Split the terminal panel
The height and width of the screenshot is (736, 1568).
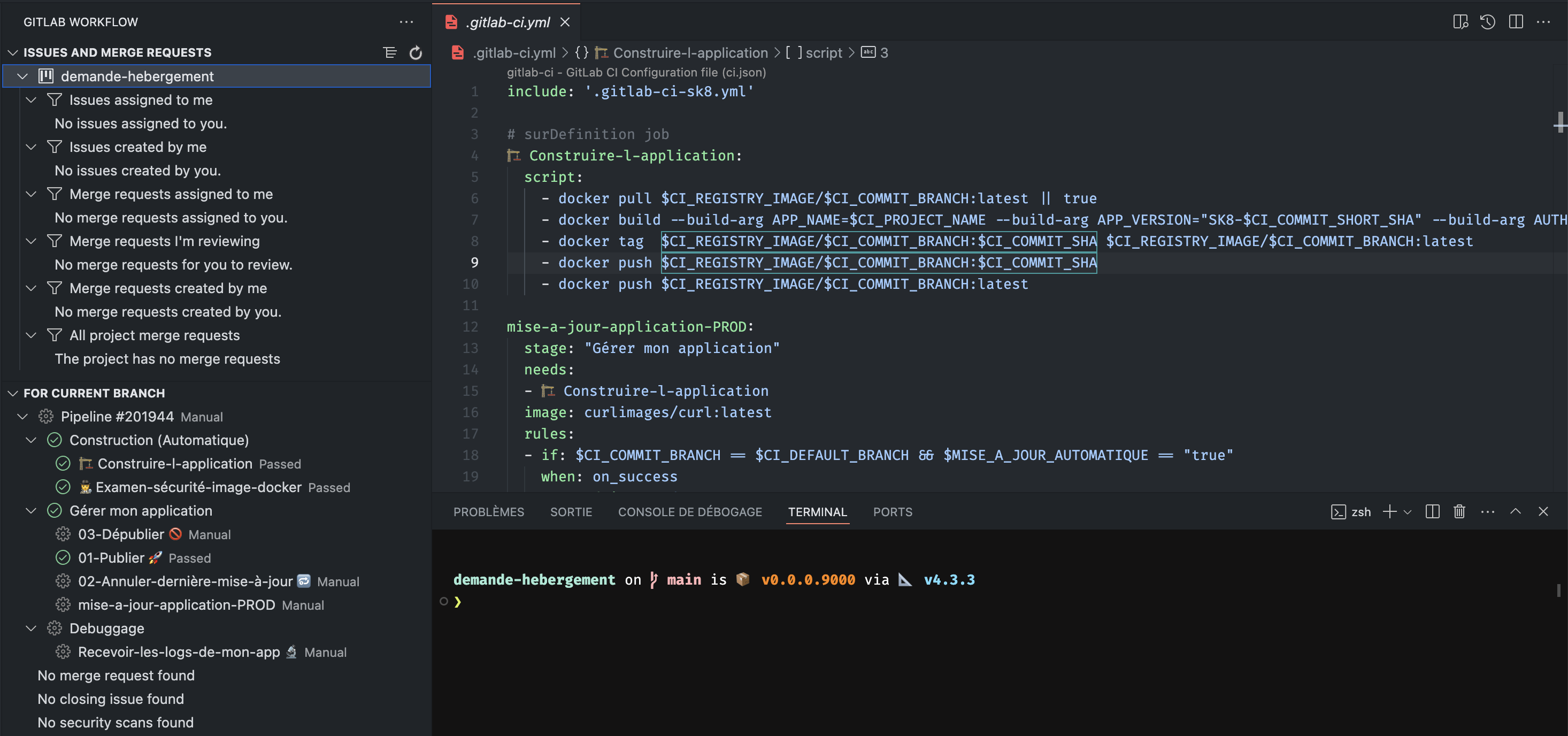pyautogui.click(x=1432, y=511)
